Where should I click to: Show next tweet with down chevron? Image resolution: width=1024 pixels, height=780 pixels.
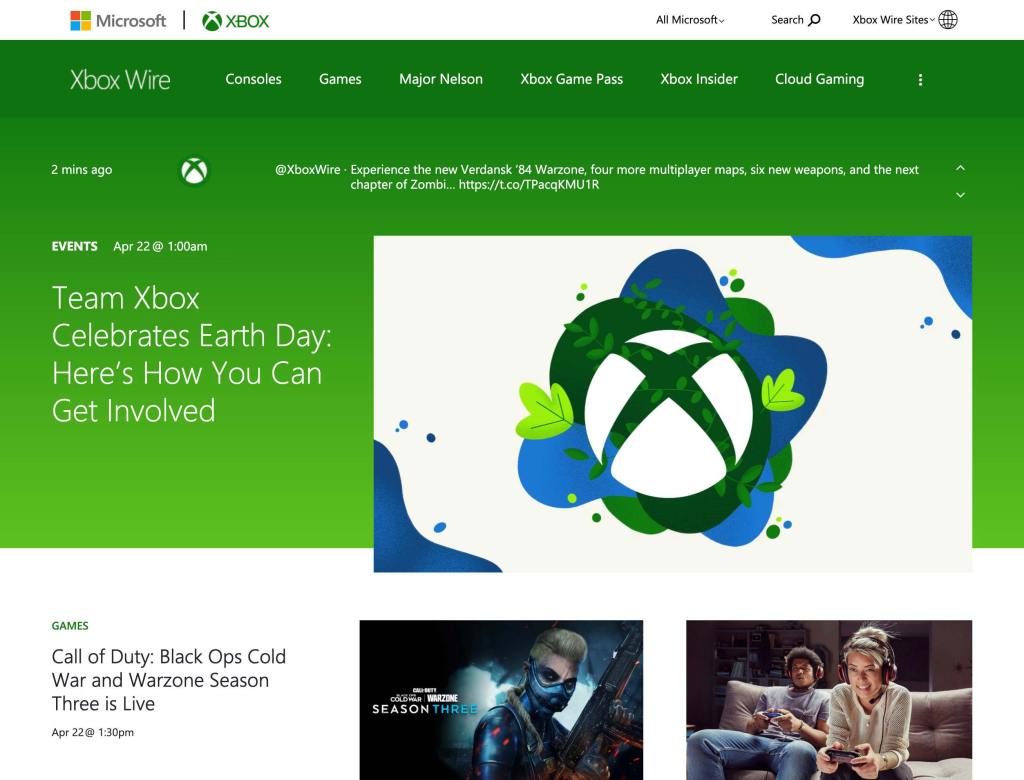click(x=960, y=195)
